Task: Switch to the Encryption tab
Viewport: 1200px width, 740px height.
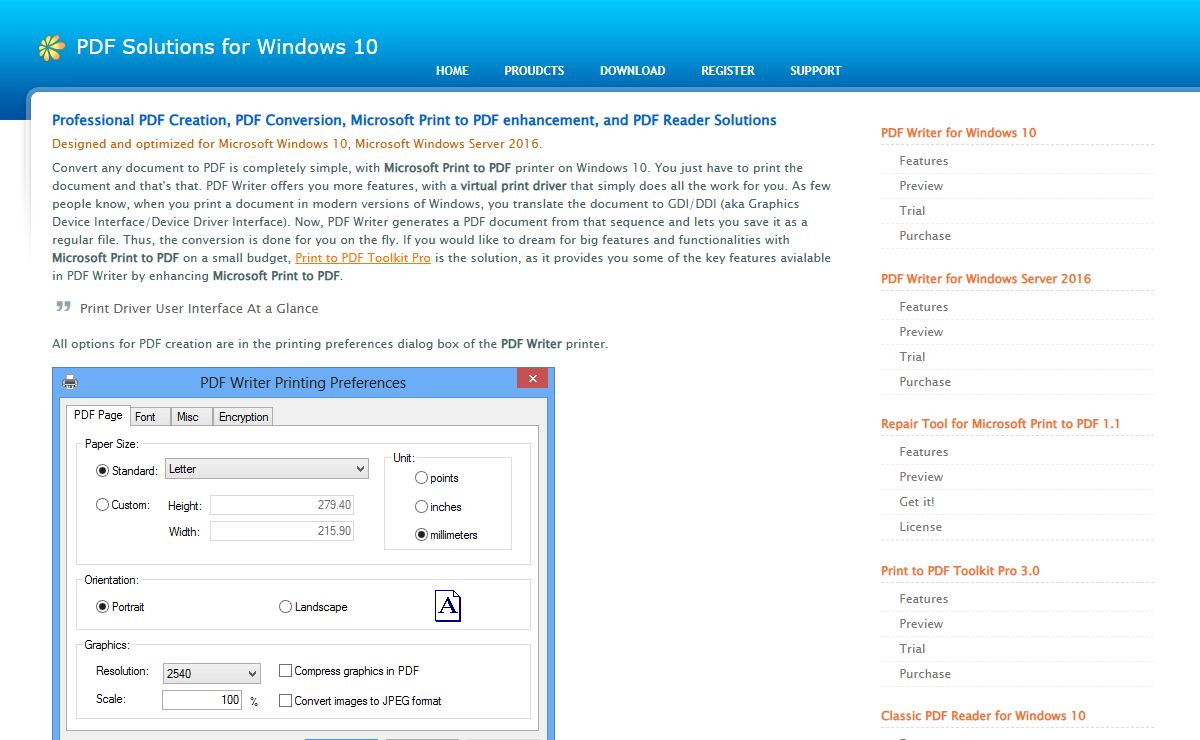Action: click(243, 417)
